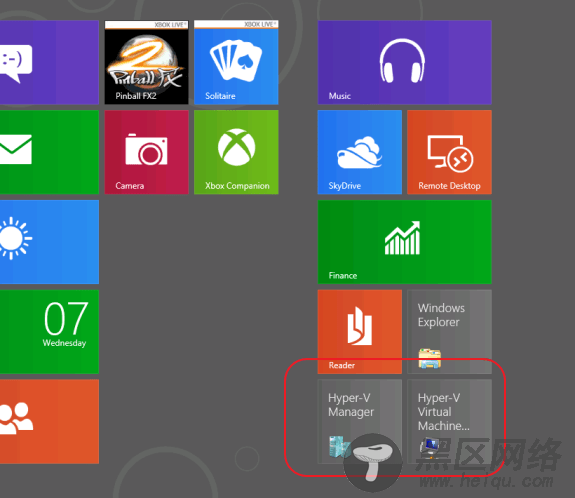
Task: Launch the Hyper-V Manager tile
Action: coord(360,422)
